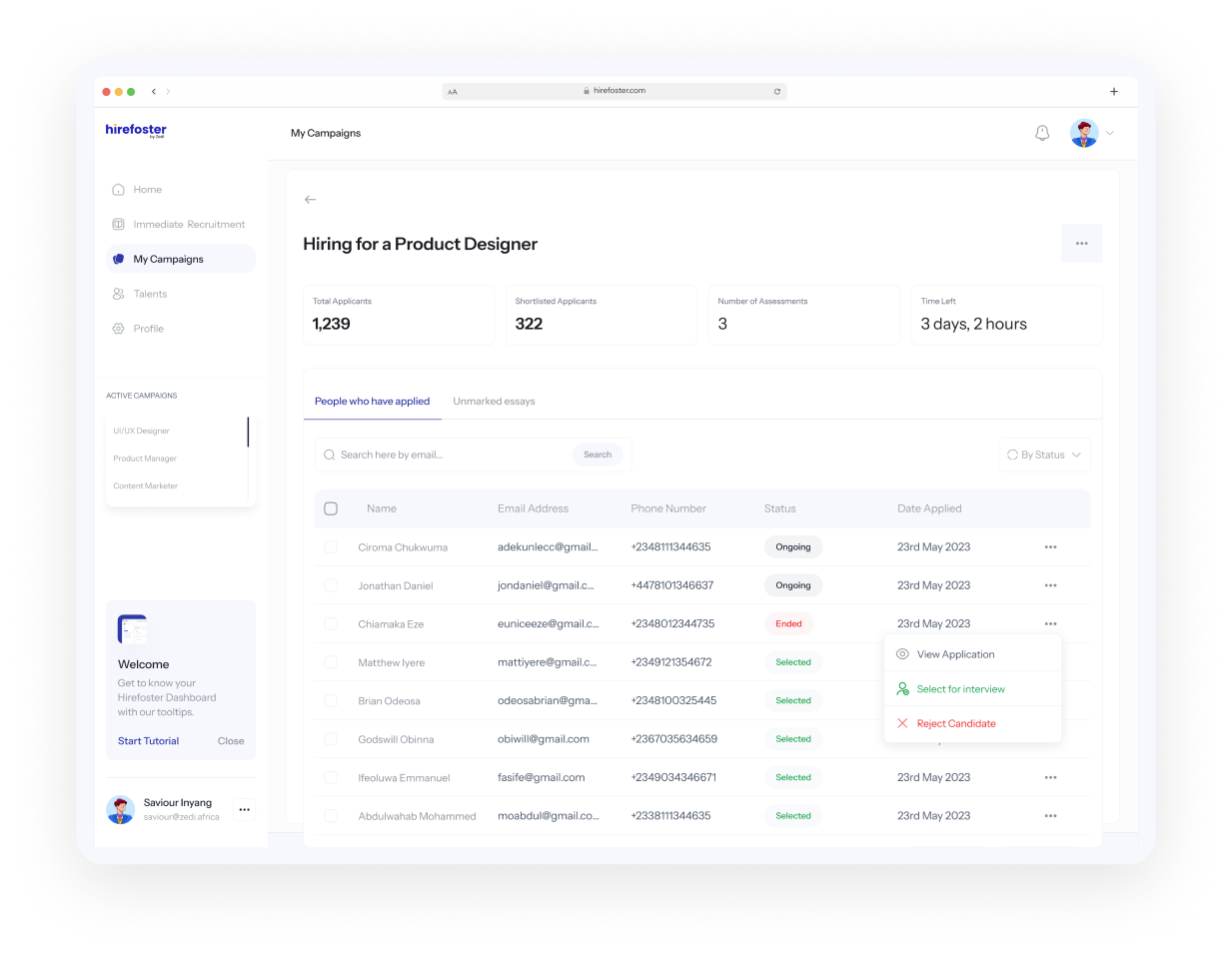This screenshot has width=1232, height=957.
Task: Choose Reject Candidate option
Action: pyautogui.click(x=972, y=723)
